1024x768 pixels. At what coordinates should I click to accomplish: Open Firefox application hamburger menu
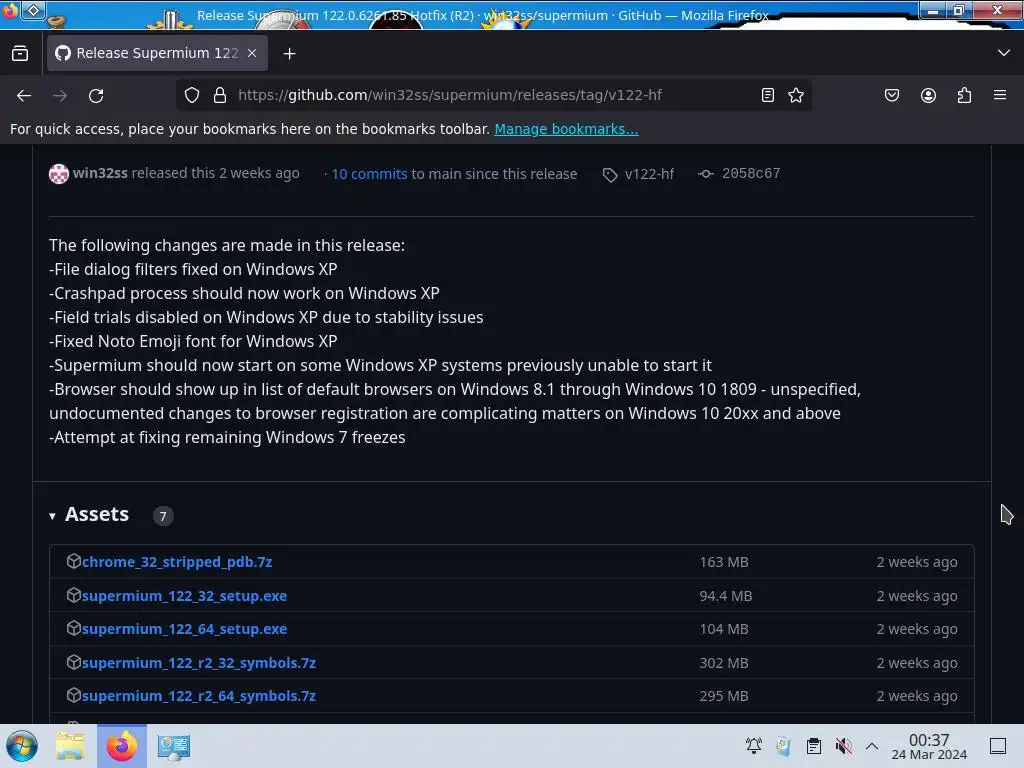pos(1000,95)
